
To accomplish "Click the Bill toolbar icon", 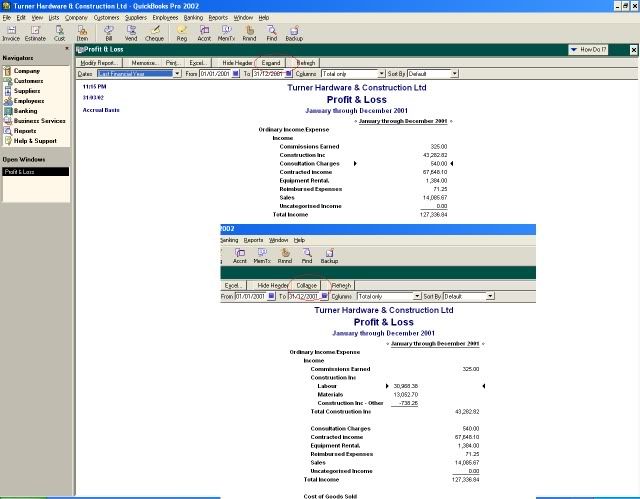I will [109, 33].
